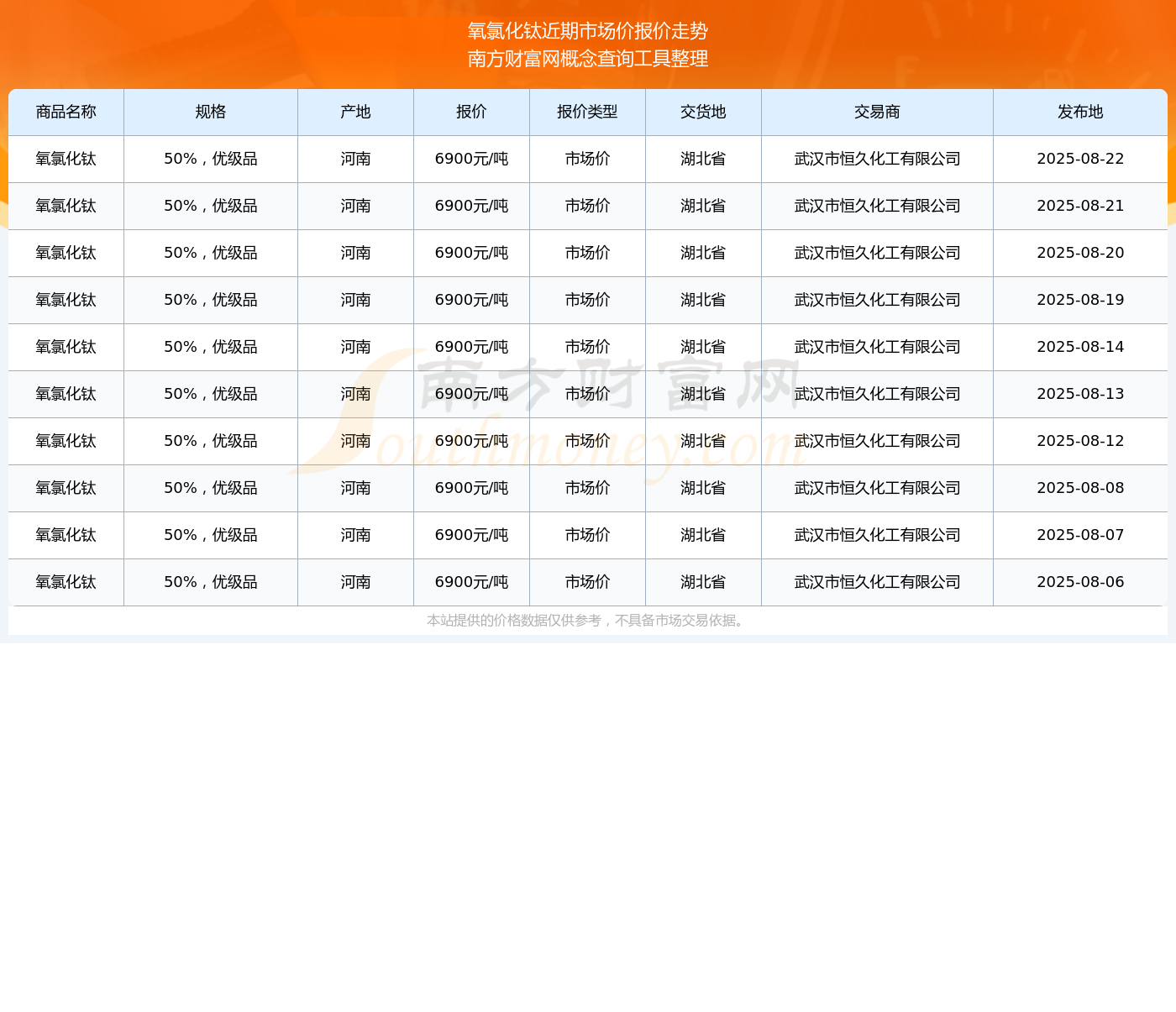Viewport: 1176px width, 1012px height.
Task: Click the 规格 column header
Action: 211,112
